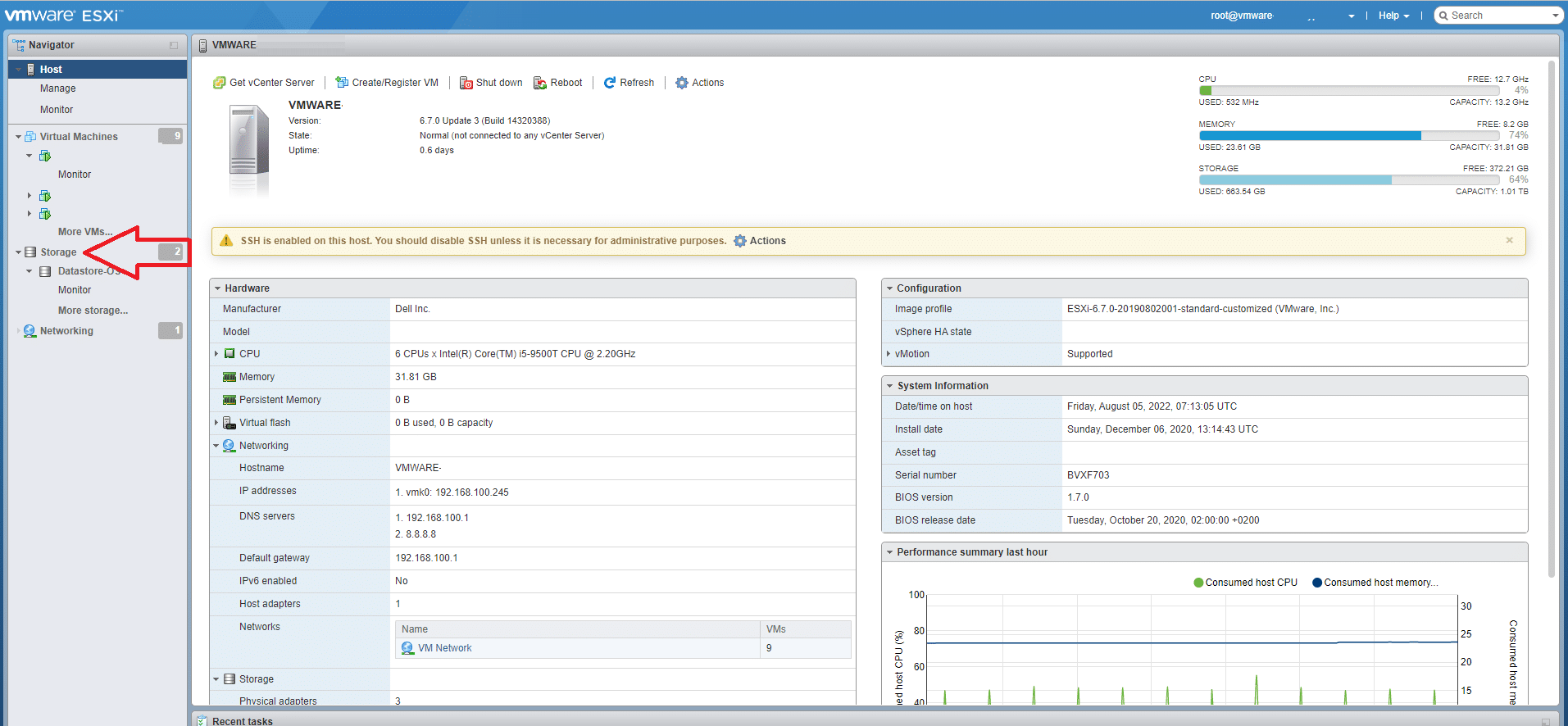Click the Networking globe icon in Navigator

(30, 331)
